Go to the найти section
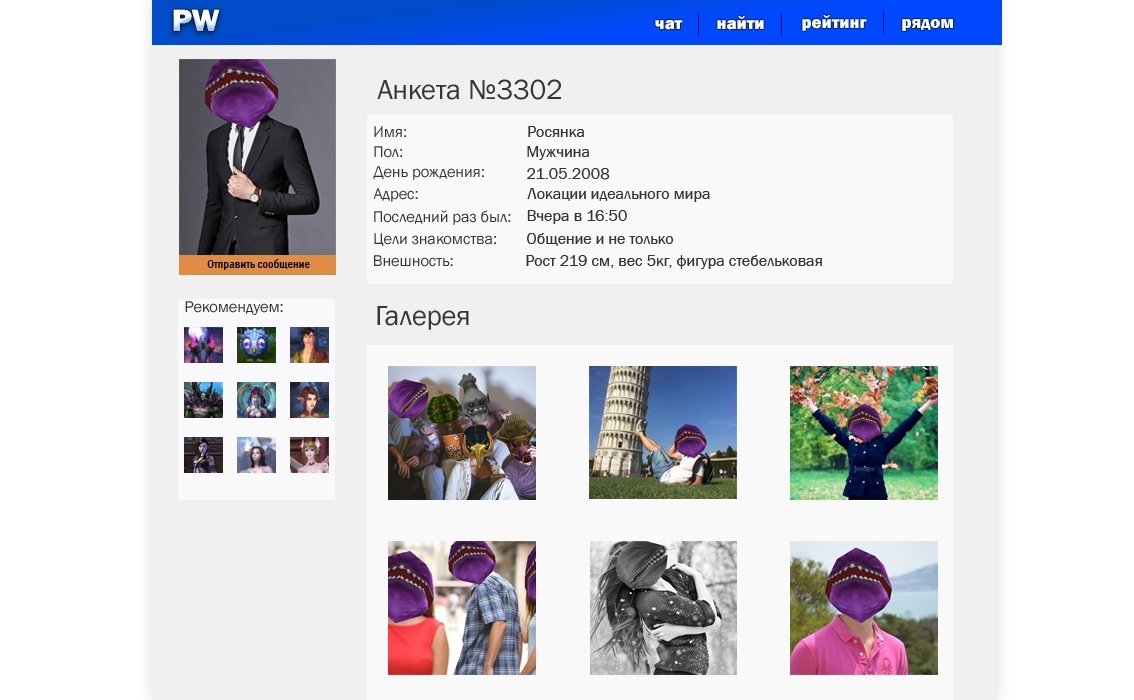 click(740, 24)
